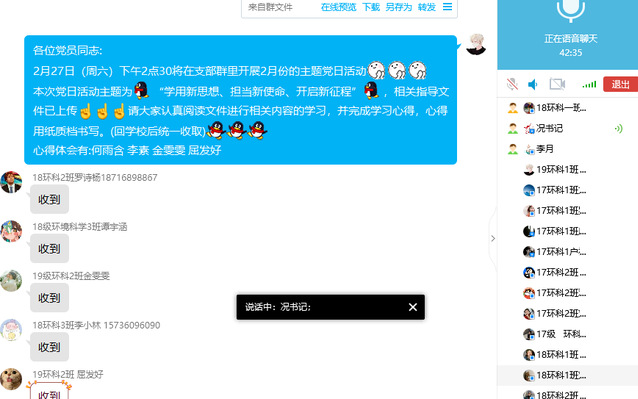
Task: Click the red 退出 button
Action: [x=620, y=84]
